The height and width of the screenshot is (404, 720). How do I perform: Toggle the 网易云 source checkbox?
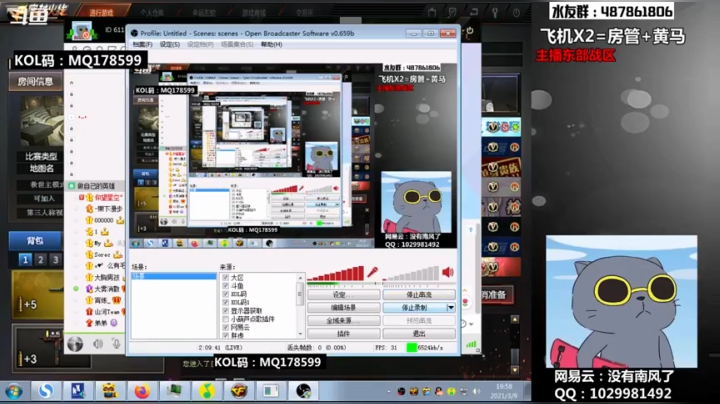(225, 327)
